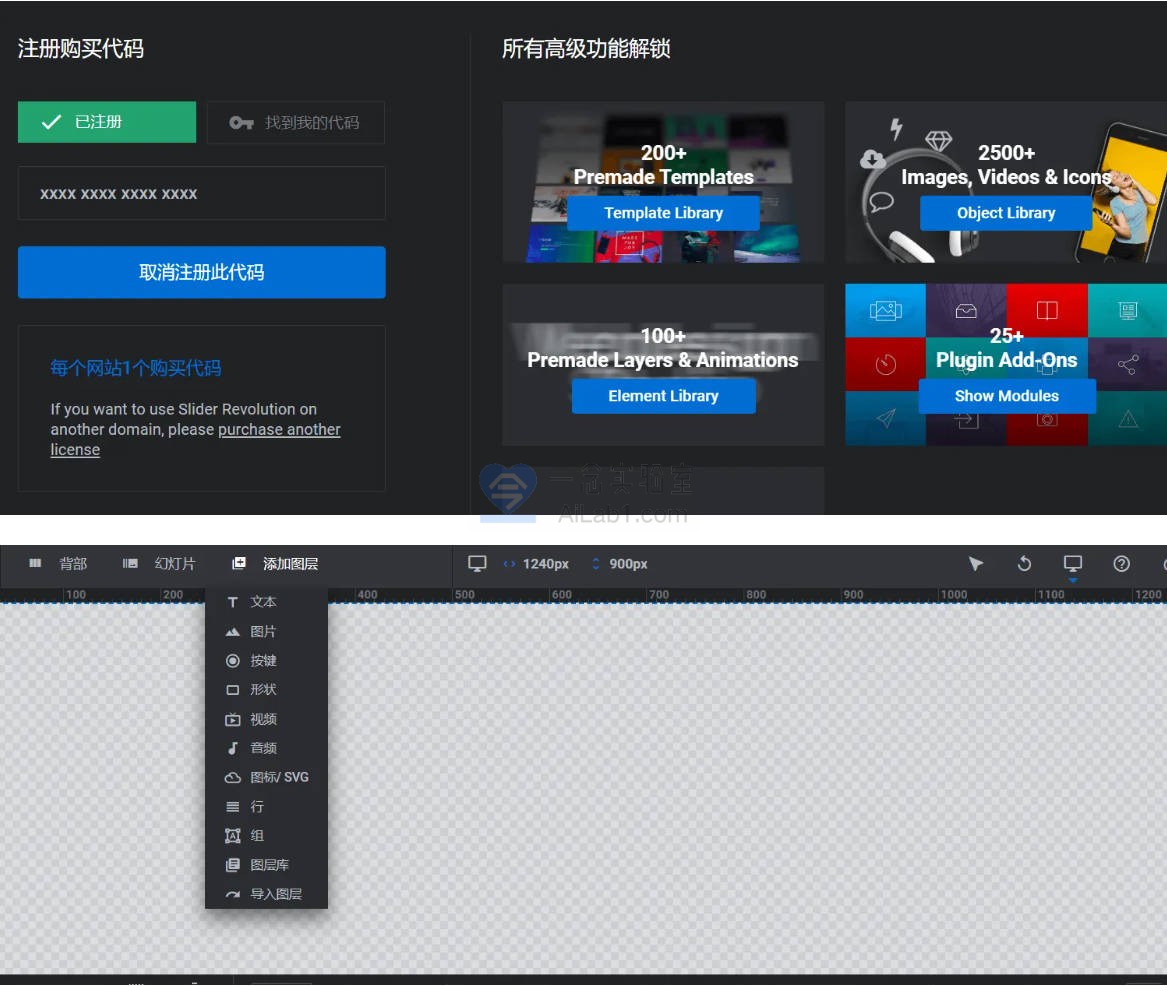
Task: Click 找到我的代码 find my code button
Action: tap(295, 122)
